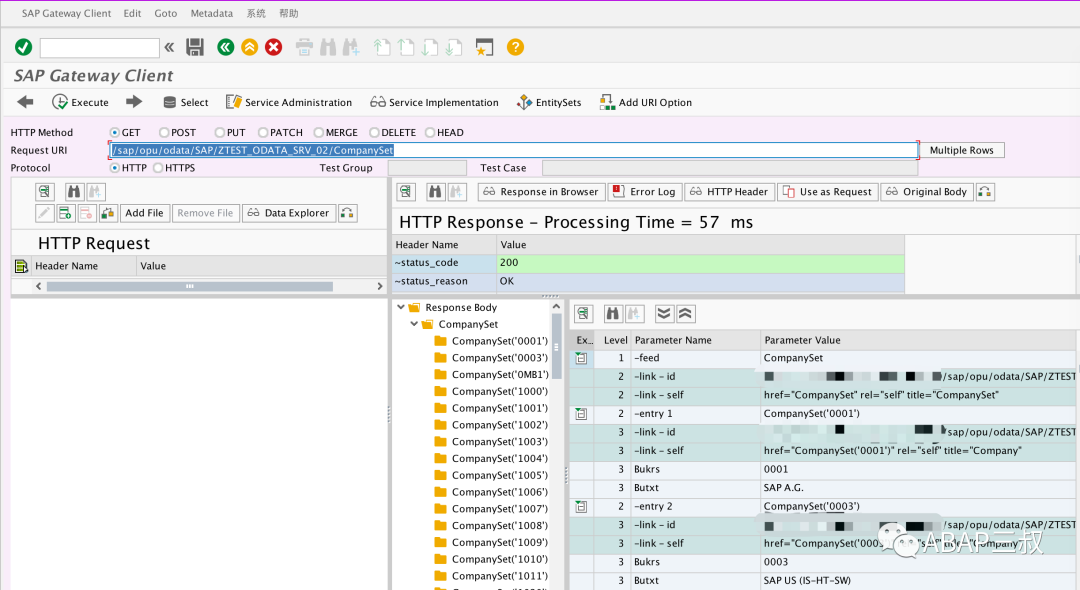Click the details icon above HTTP Request

45,191
